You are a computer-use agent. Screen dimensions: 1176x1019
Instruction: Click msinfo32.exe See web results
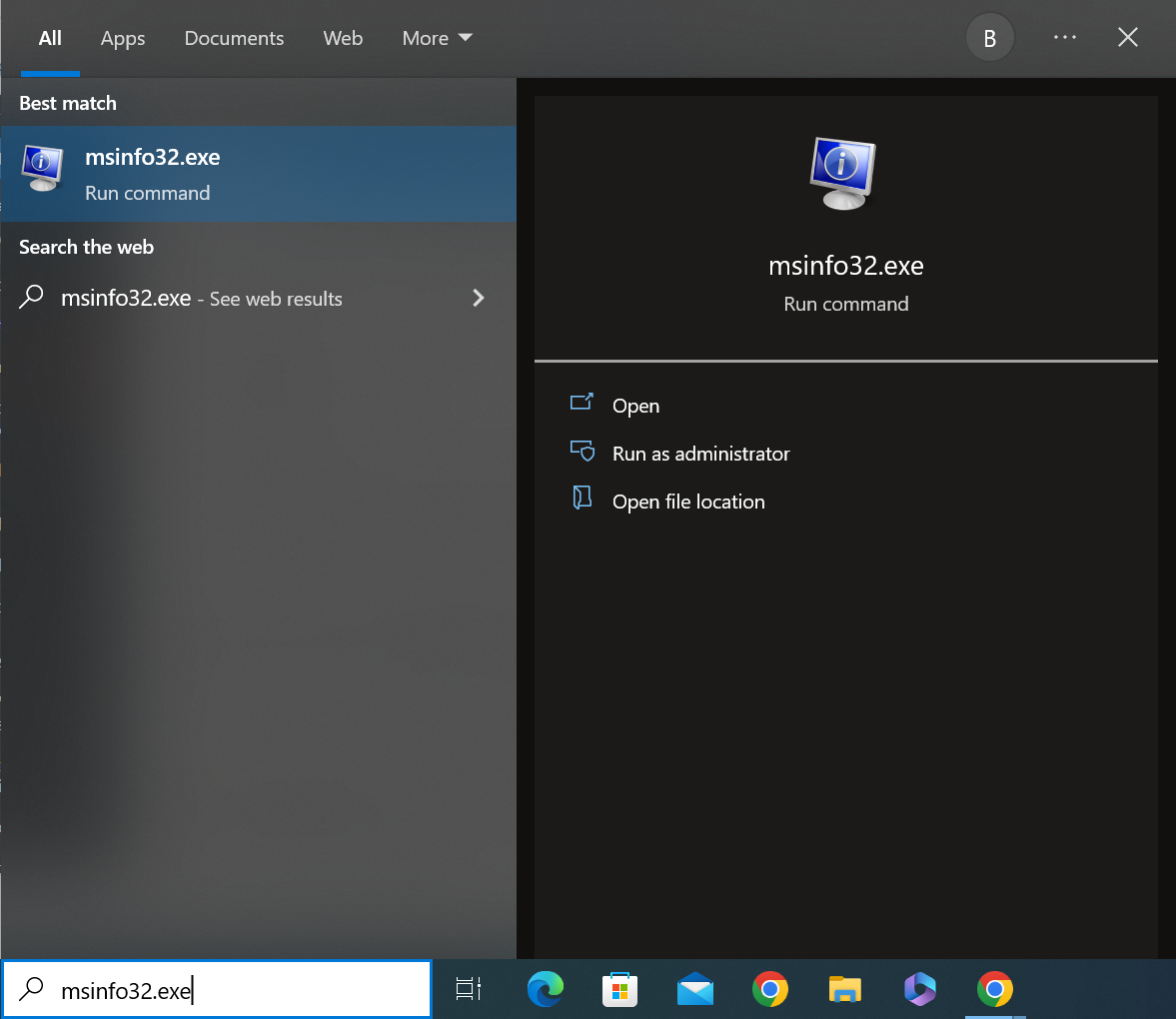click(201, 298)
